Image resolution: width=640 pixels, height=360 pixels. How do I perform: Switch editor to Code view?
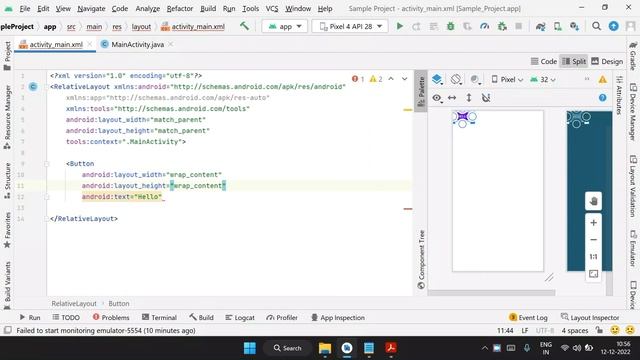(x=544, y=62)
